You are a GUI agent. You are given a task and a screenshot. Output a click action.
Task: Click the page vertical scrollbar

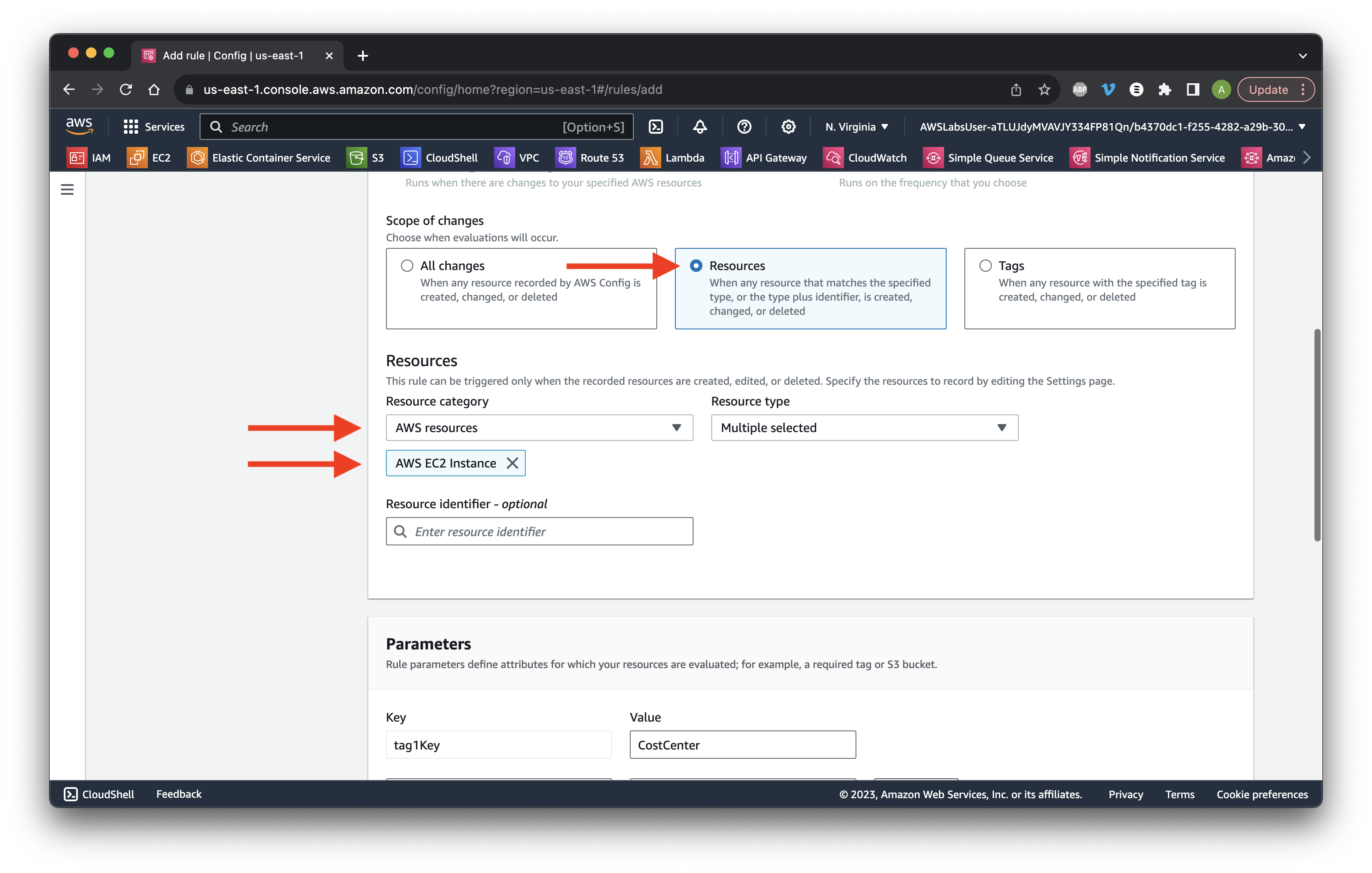point(1317,435)
